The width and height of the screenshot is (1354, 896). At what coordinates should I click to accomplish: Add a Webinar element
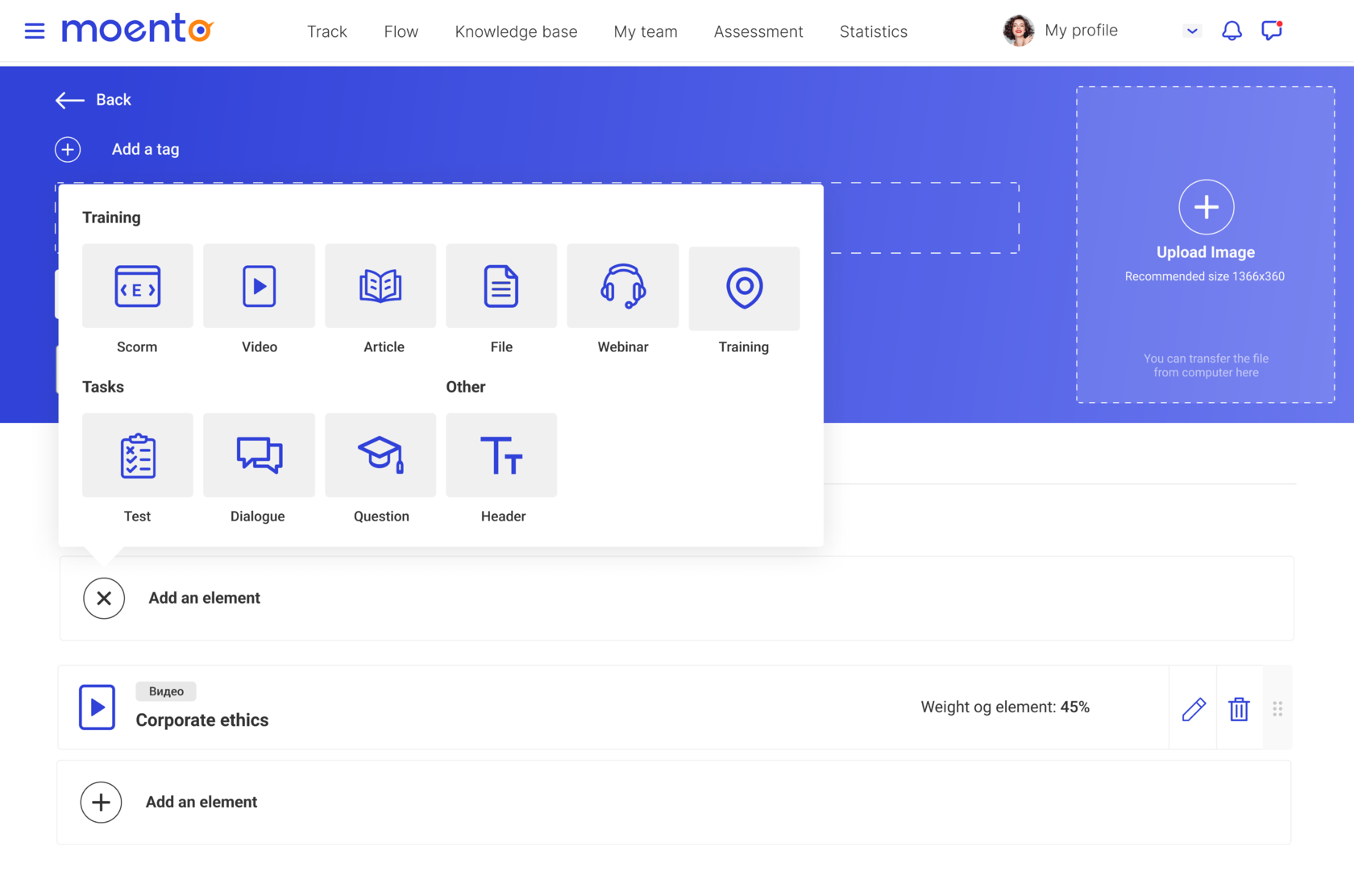pyautogui.click(x=622, y=286)
